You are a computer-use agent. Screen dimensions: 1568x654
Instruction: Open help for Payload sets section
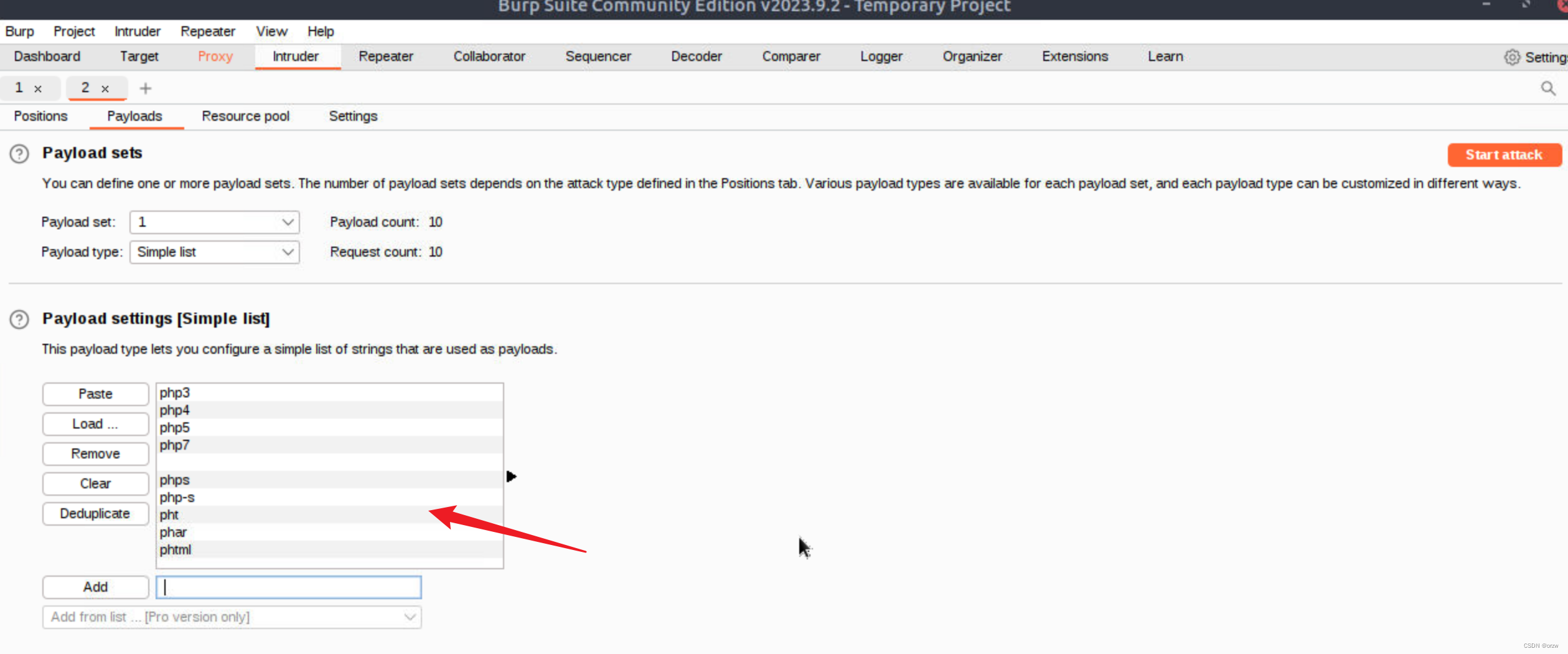point(19,154)
